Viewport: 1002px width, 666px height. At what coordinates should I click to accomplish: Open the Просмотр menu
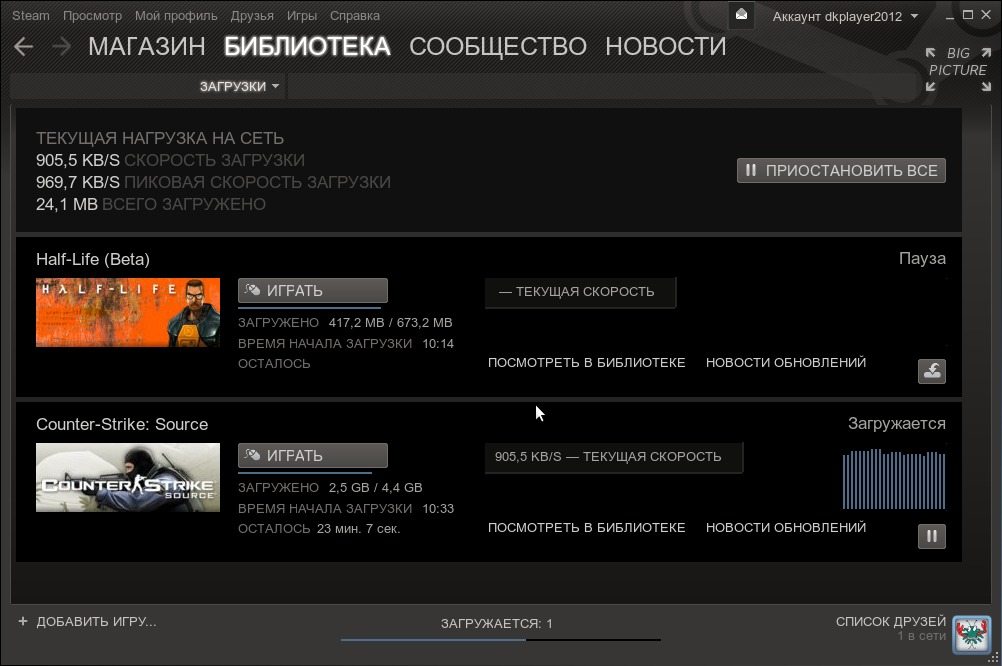tap(92, 15)
